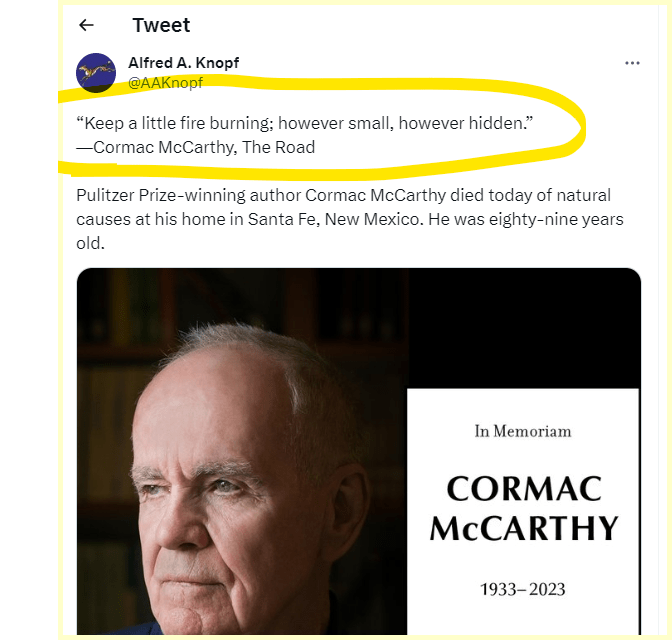Click the green sidebar strip on left
The width and height of the screenshot is (672, 640).
click(28, 320)
